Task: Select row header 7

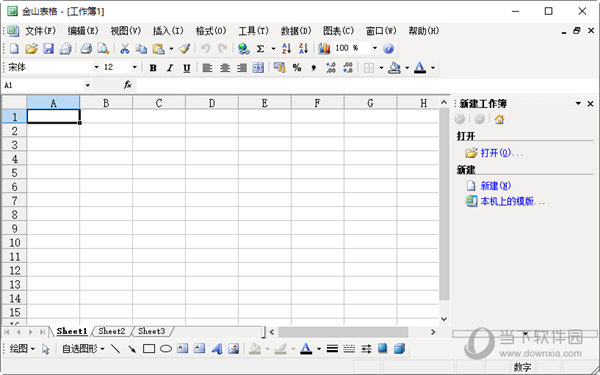Action: coord(14,201)
